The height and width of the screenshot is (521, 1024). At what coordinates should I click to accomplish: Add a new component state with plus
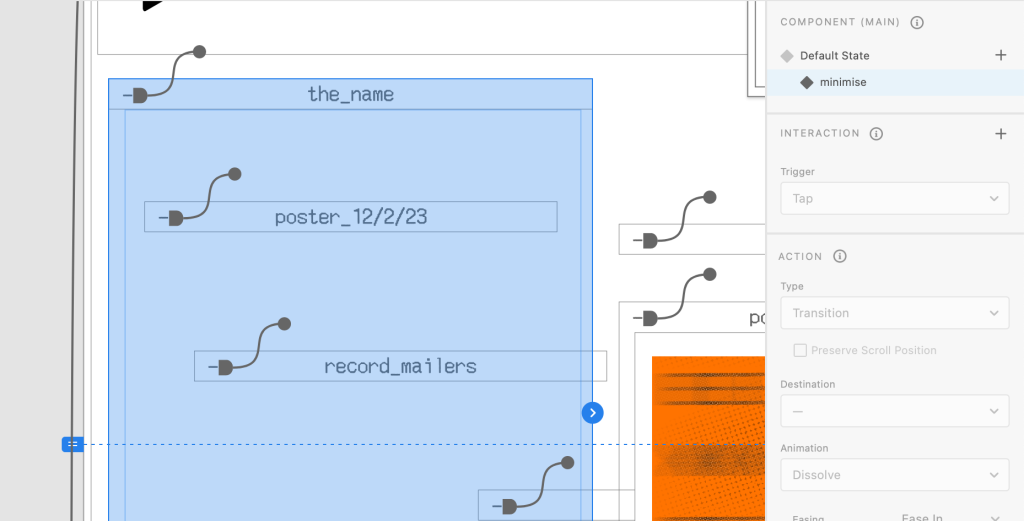(x=1000, y=55)
